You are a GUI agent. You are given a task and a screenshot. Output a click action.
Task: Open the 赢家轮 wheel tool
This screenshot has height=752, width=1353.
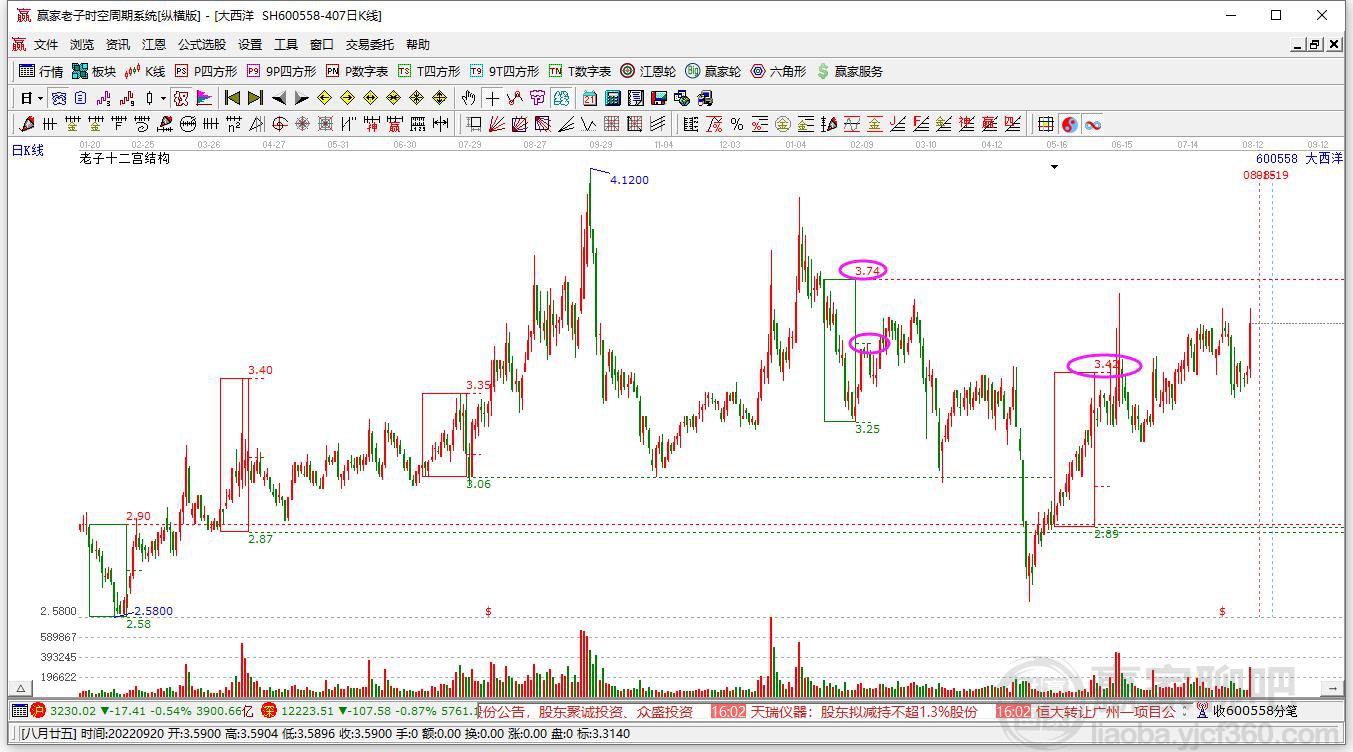point(713,71)
